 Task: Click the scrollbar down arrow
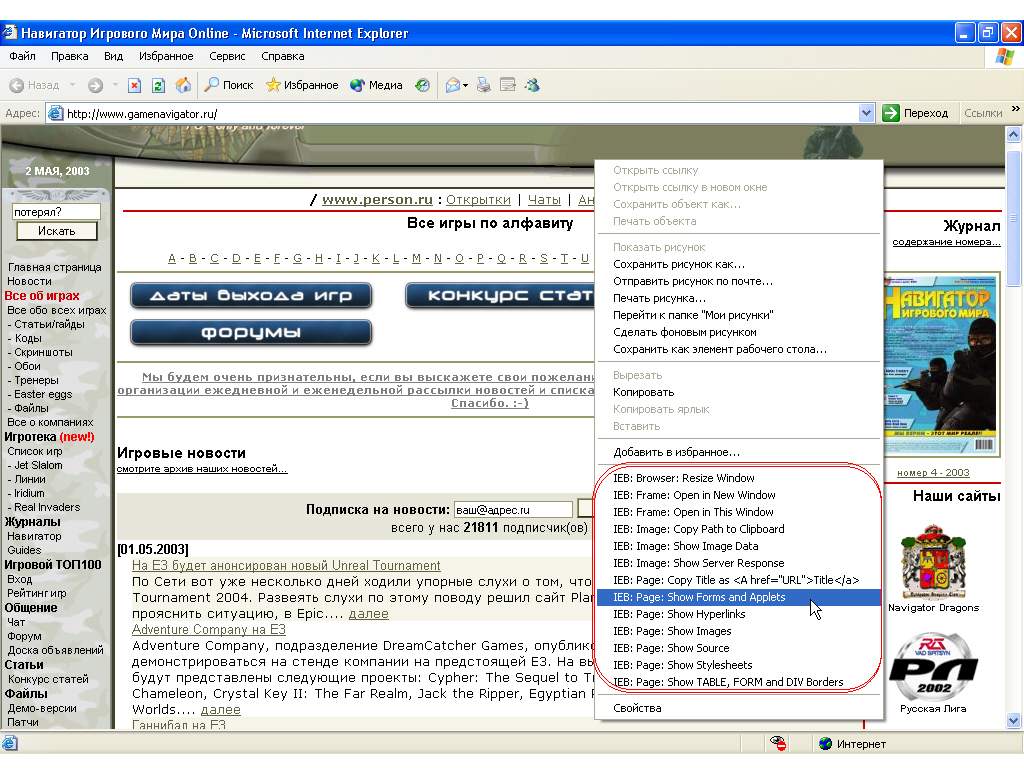point(1014,720)
